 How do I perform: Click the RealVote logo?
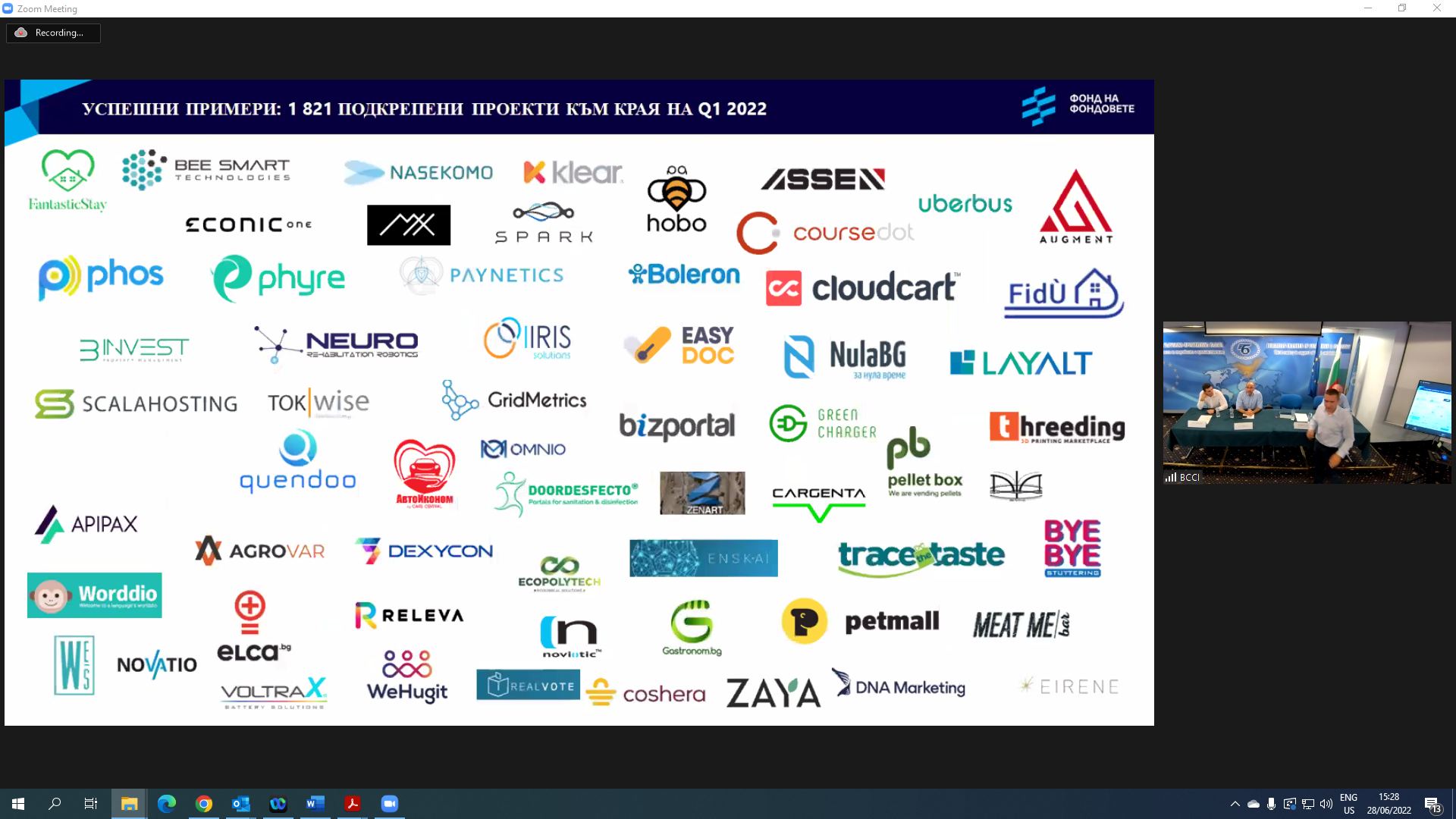pyautogui.click(x=528, y=685)
